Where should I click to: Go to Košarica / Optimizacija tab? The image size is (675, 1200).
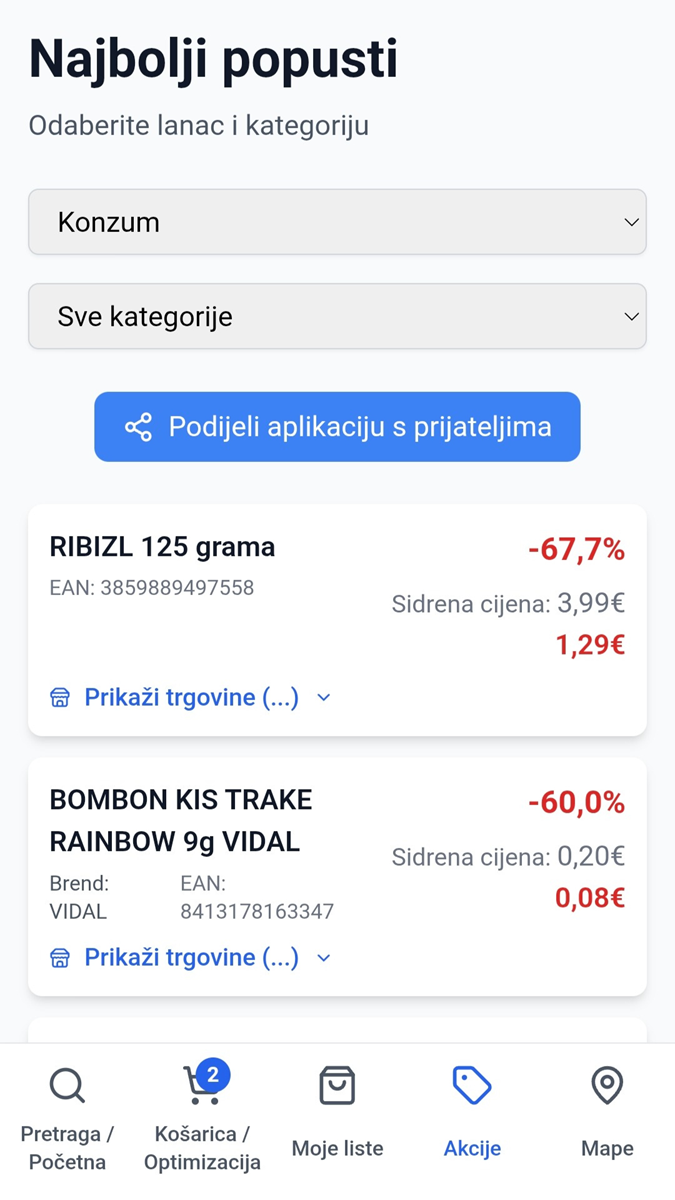click(x=202, y=1148)
